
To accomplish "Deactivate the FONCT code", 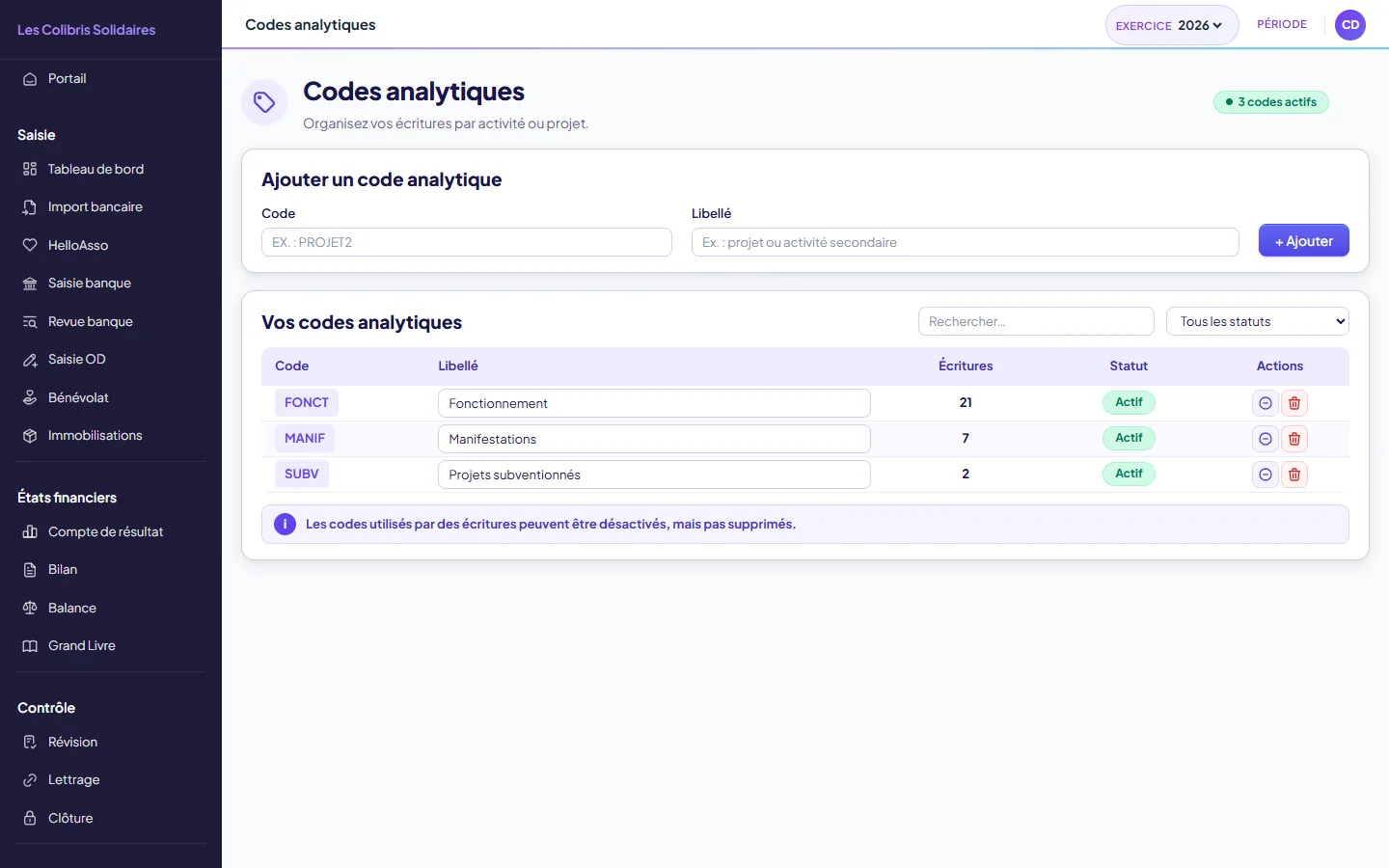I will 1266,403.
